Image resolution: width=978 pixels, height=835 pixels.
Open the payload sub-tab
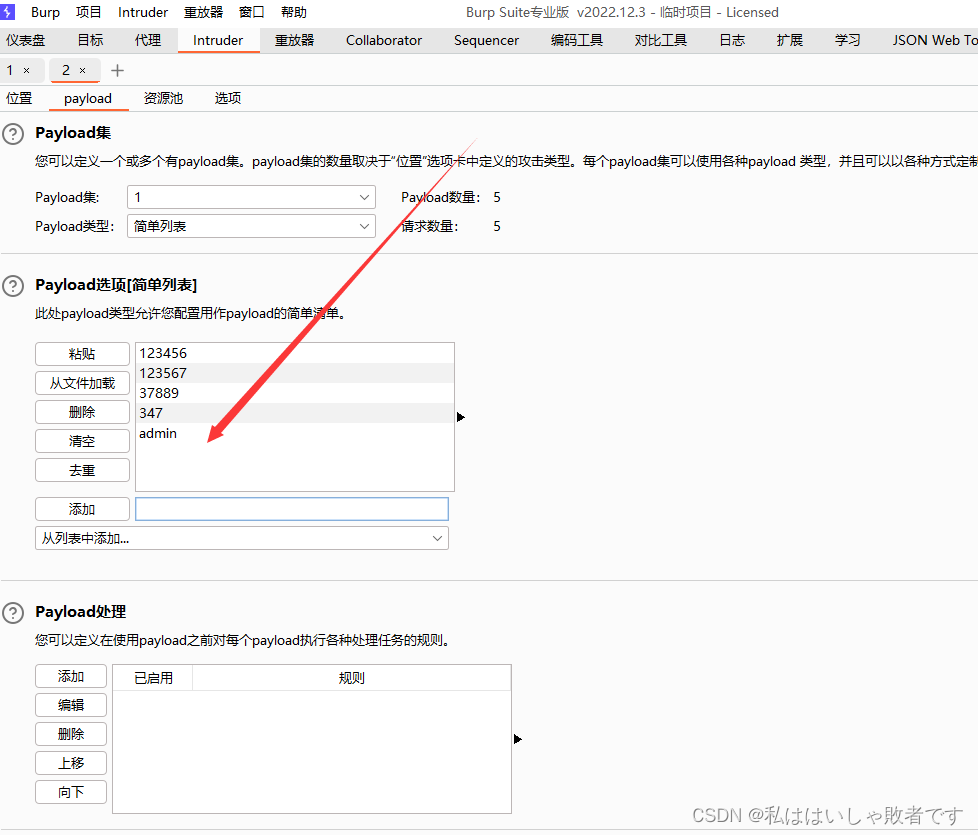pos(88,99)
